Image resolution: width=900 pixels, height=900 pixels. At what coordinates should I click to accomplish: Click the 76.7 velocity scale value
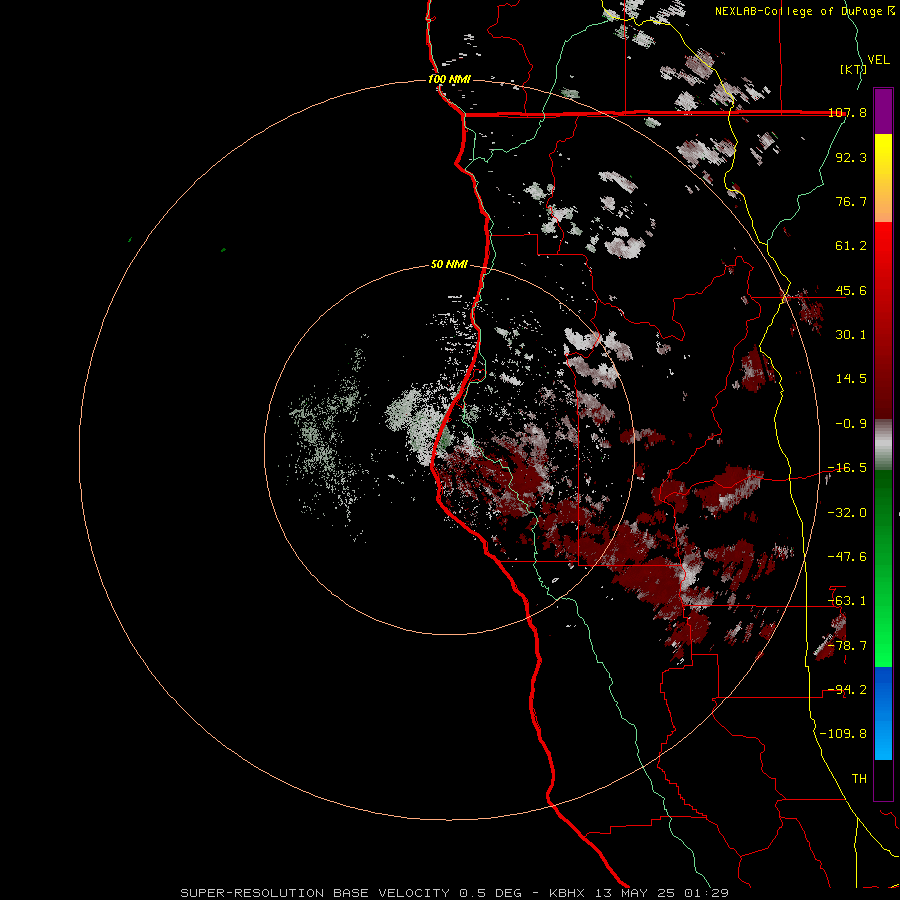click(x=851, y=201)
